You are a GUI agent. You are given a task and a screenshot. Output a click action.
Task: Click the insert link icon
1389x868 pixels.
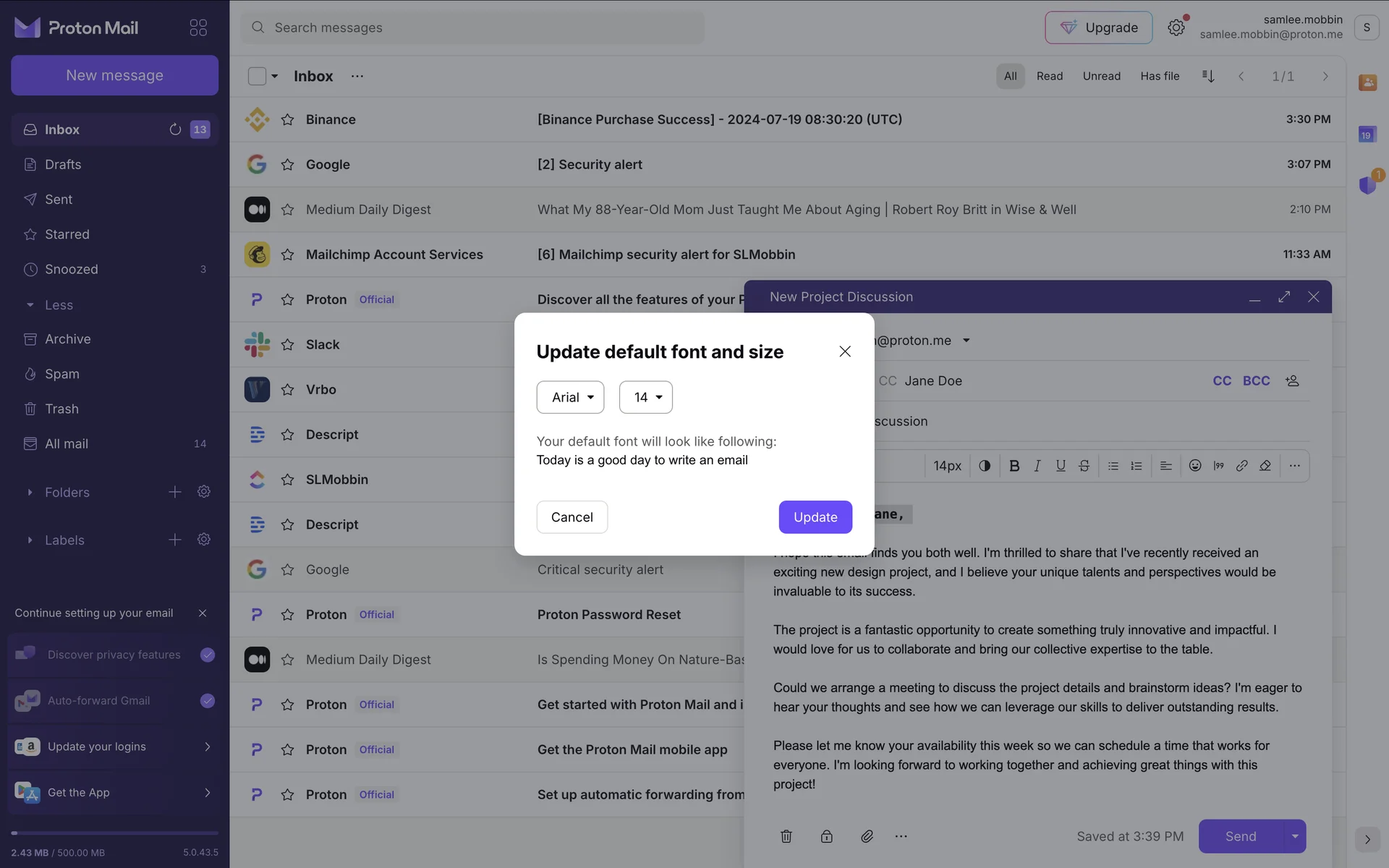pyautogui.click(x=1241, y=466)
